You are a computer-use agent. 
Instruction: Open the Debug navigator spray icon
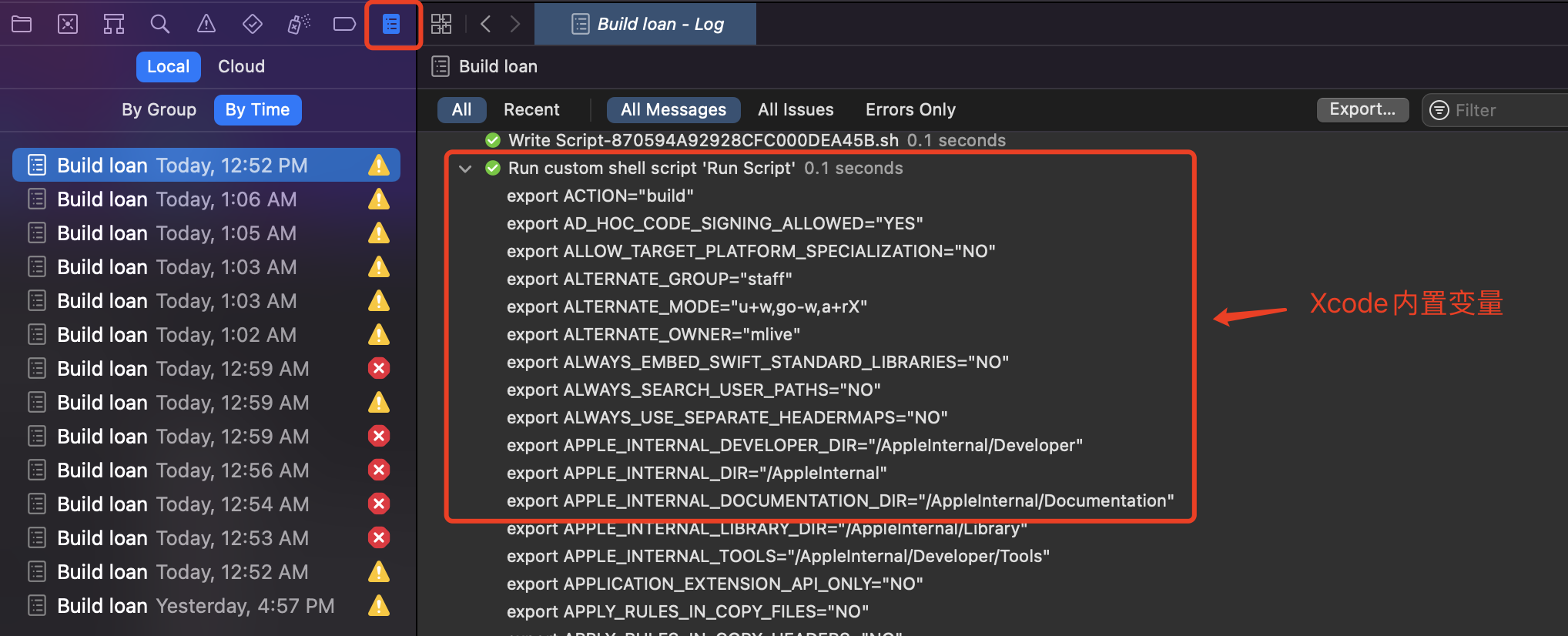(299, 24)
